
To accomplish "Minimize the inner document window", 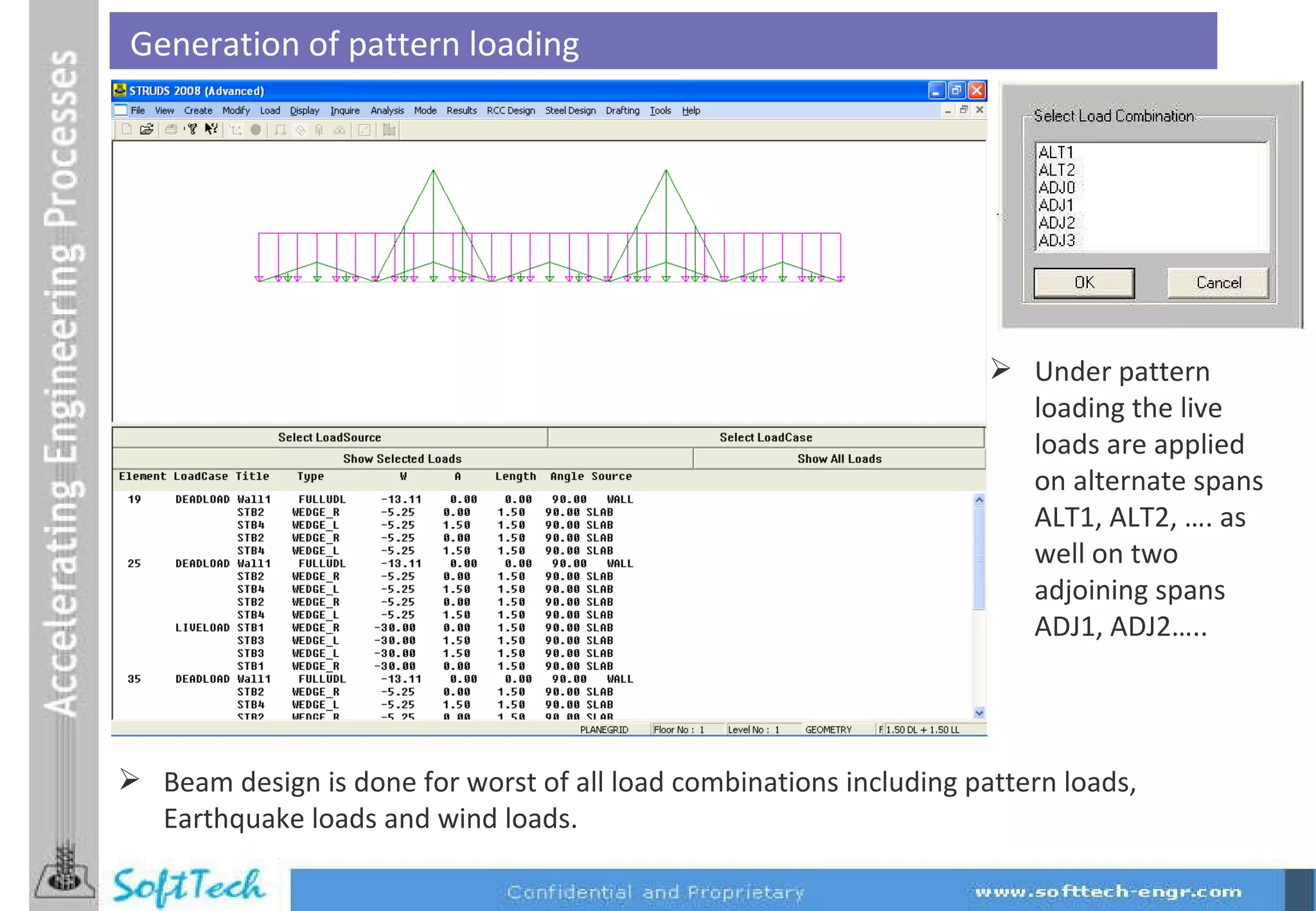I will click(948, 111).
